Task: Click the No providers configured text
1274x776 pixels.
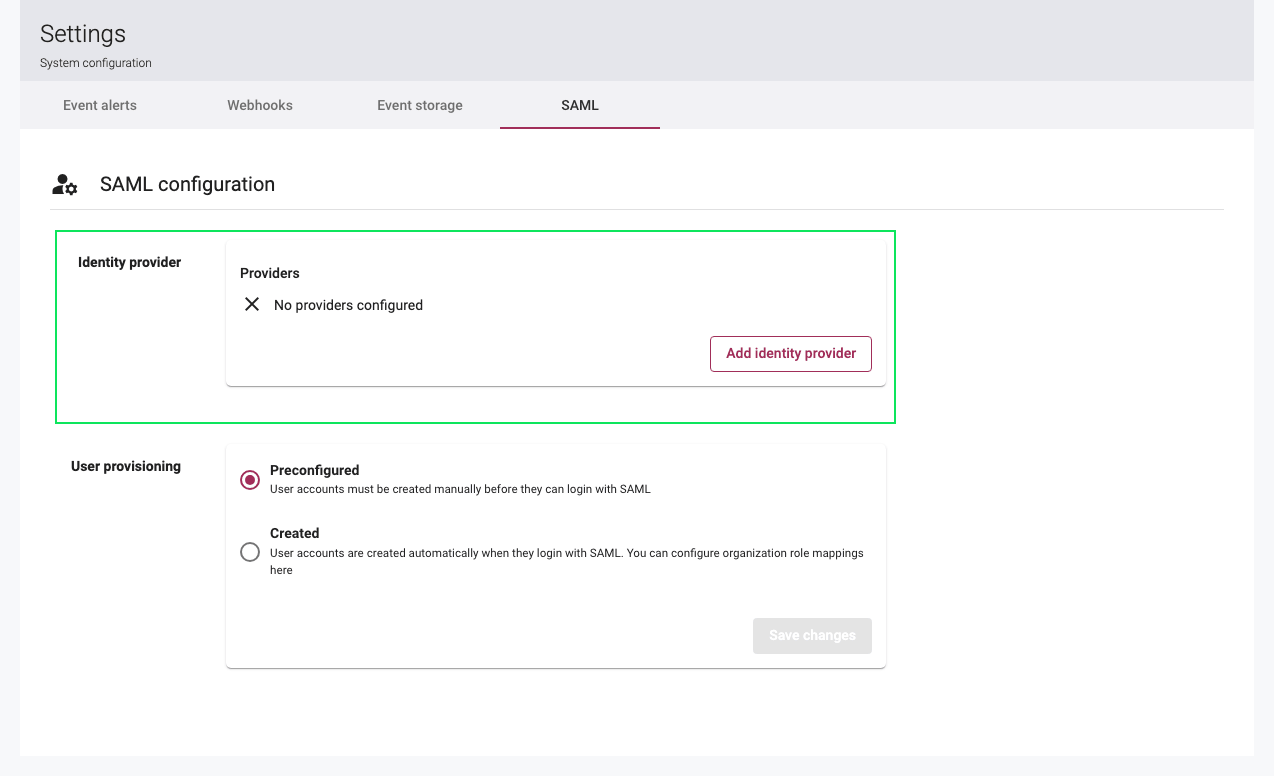Action: pyautogui.click(x=348, y=305)
